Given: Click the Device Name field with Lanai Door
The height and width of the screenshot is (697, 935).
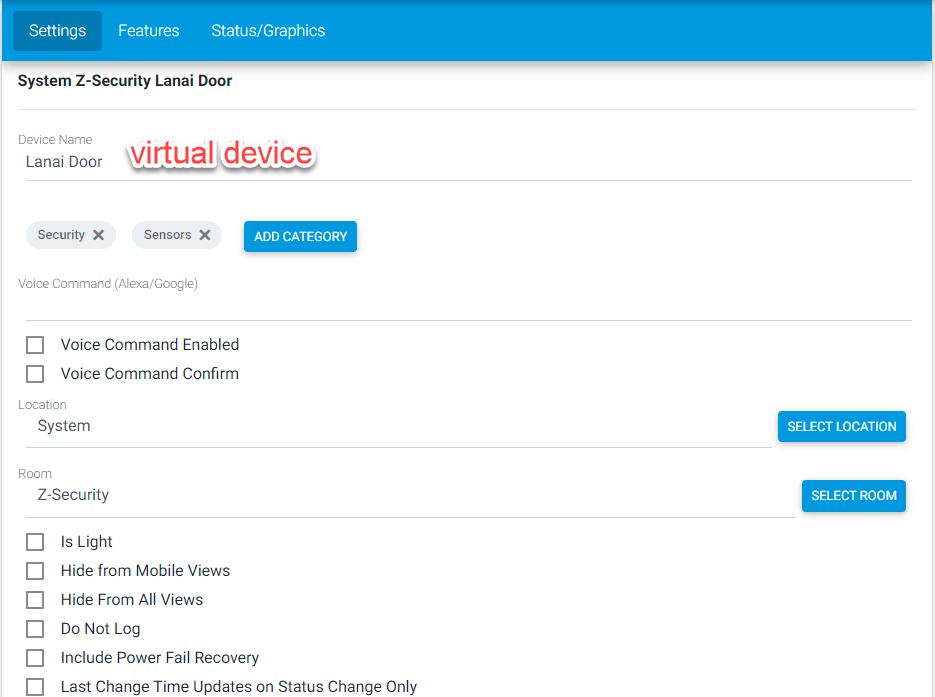Looking at the screenshot, I should click(469, 162).
